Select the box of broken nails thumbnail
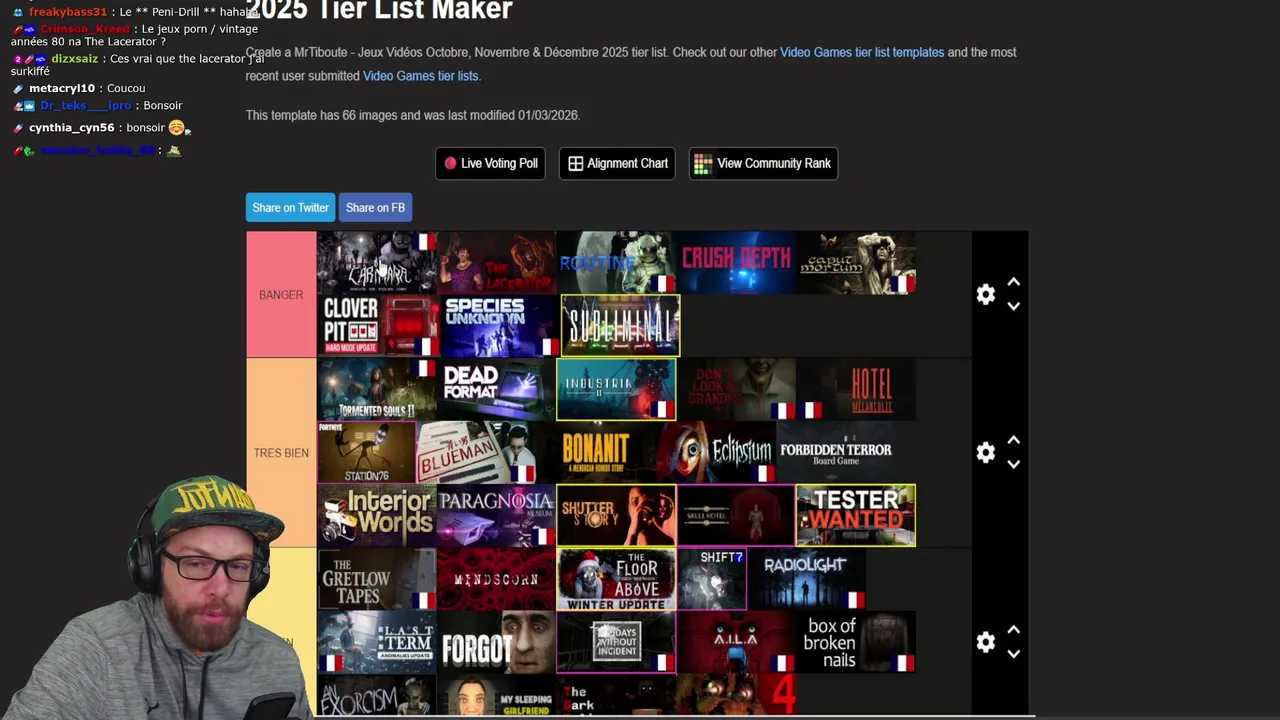This screenshot has height=720, width=1280. click(x=856, y=642)
